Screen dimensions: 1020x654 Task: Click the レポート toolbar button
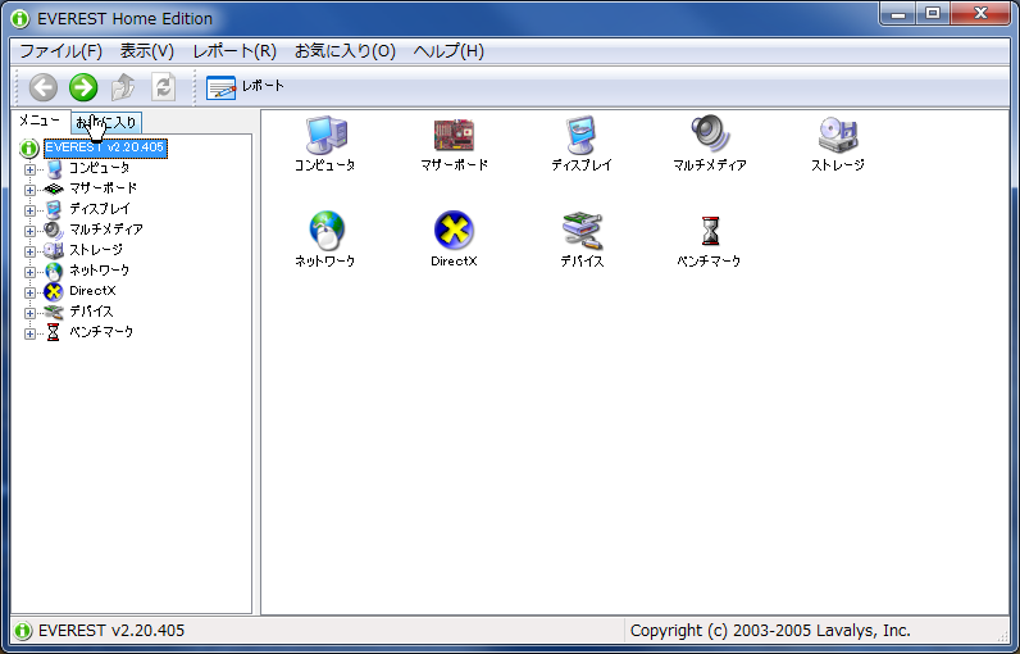point(245,87)
